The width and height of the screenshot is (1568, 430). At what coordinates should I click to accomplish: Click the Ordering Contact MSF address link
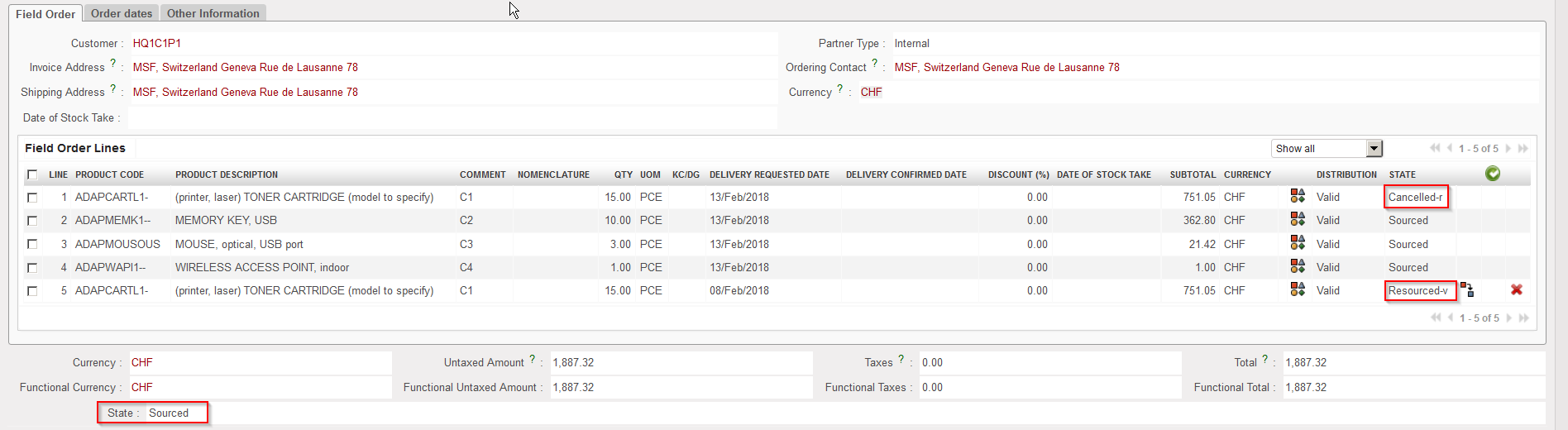point(1006,67)
